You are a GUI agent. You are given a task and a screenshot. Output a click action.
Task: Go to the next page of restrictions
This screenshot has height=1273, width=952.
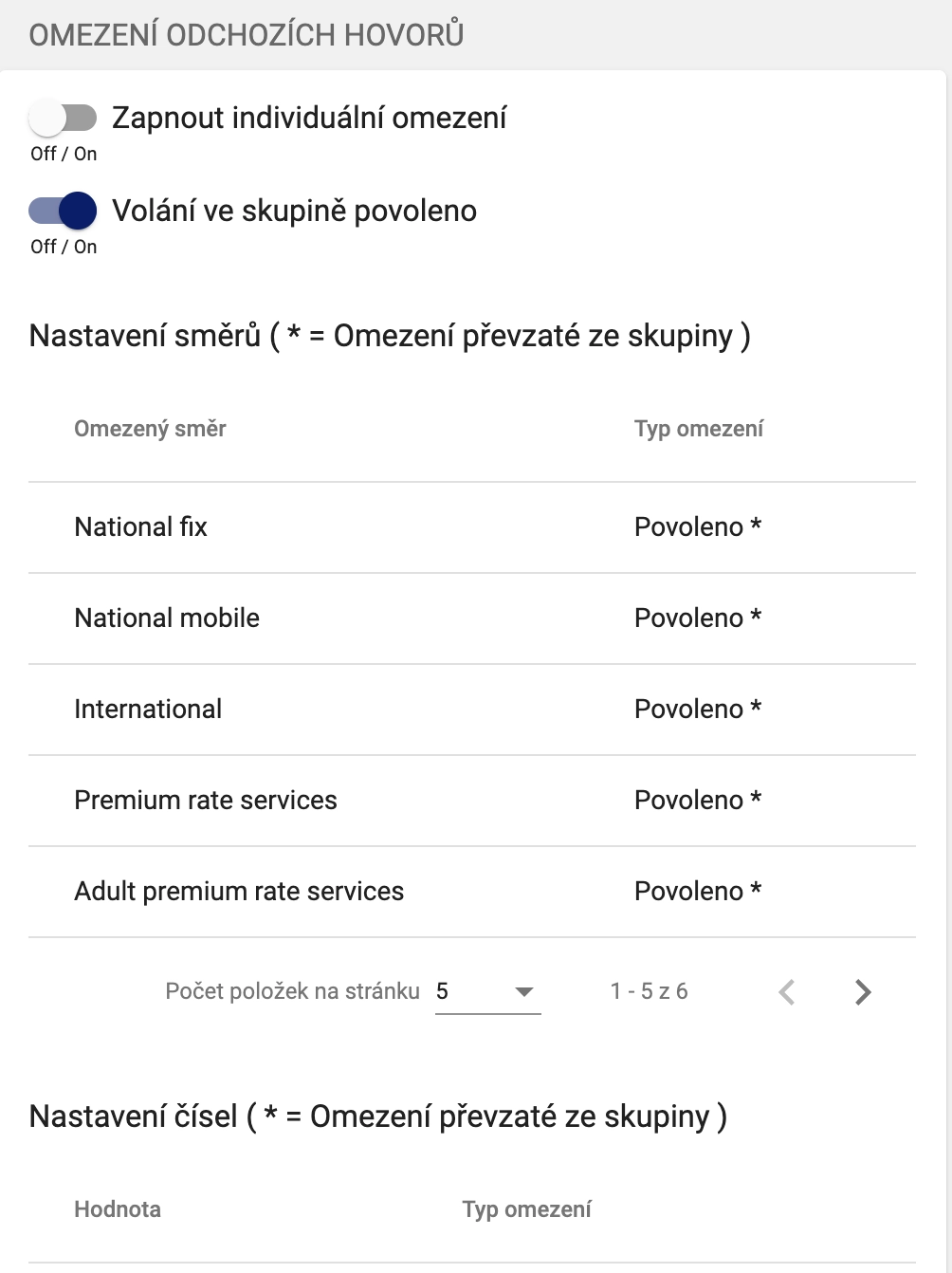coord(863,991)
